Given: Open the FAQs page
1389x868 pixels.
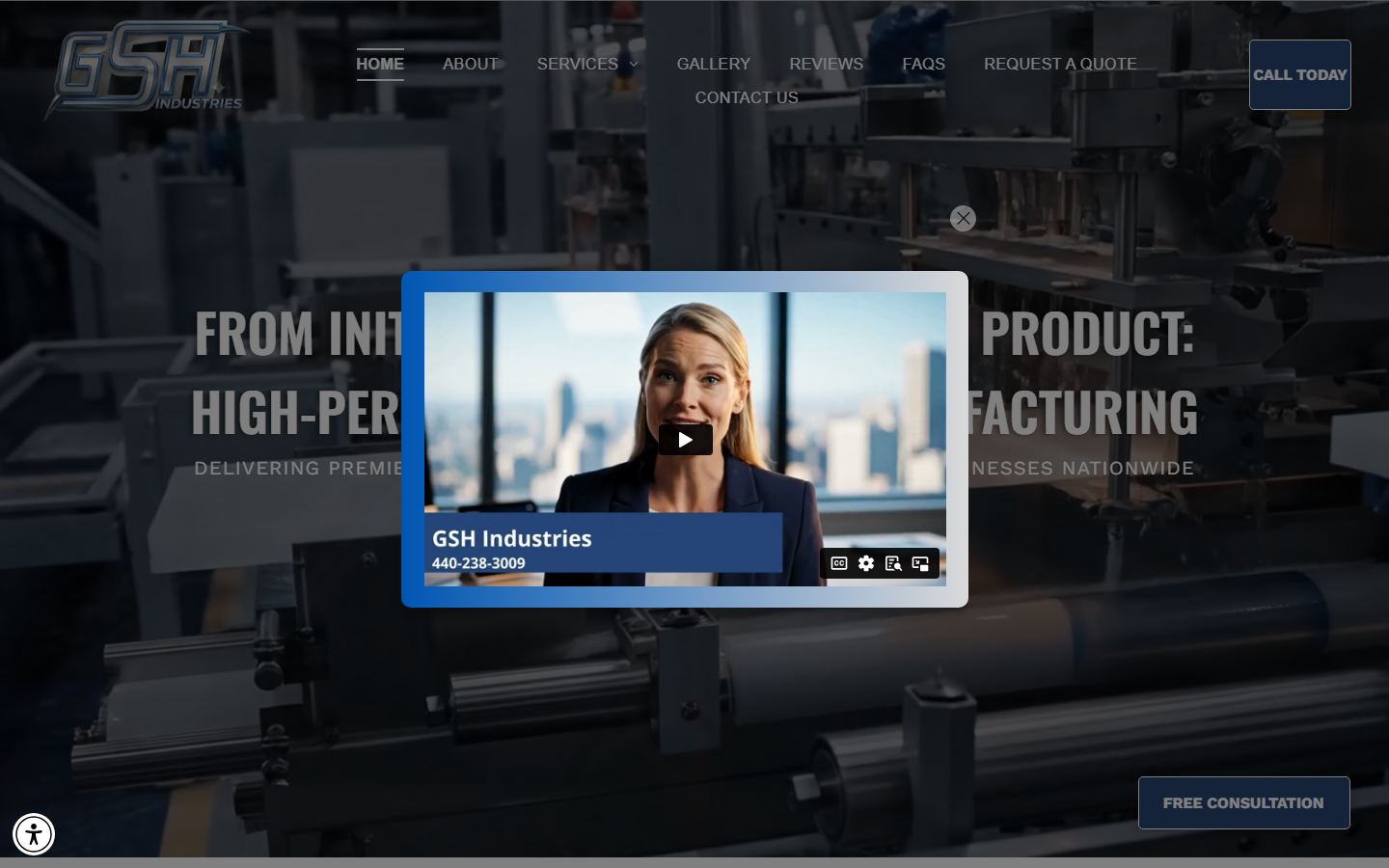Looking at the screenshot, I should (923, 64).
